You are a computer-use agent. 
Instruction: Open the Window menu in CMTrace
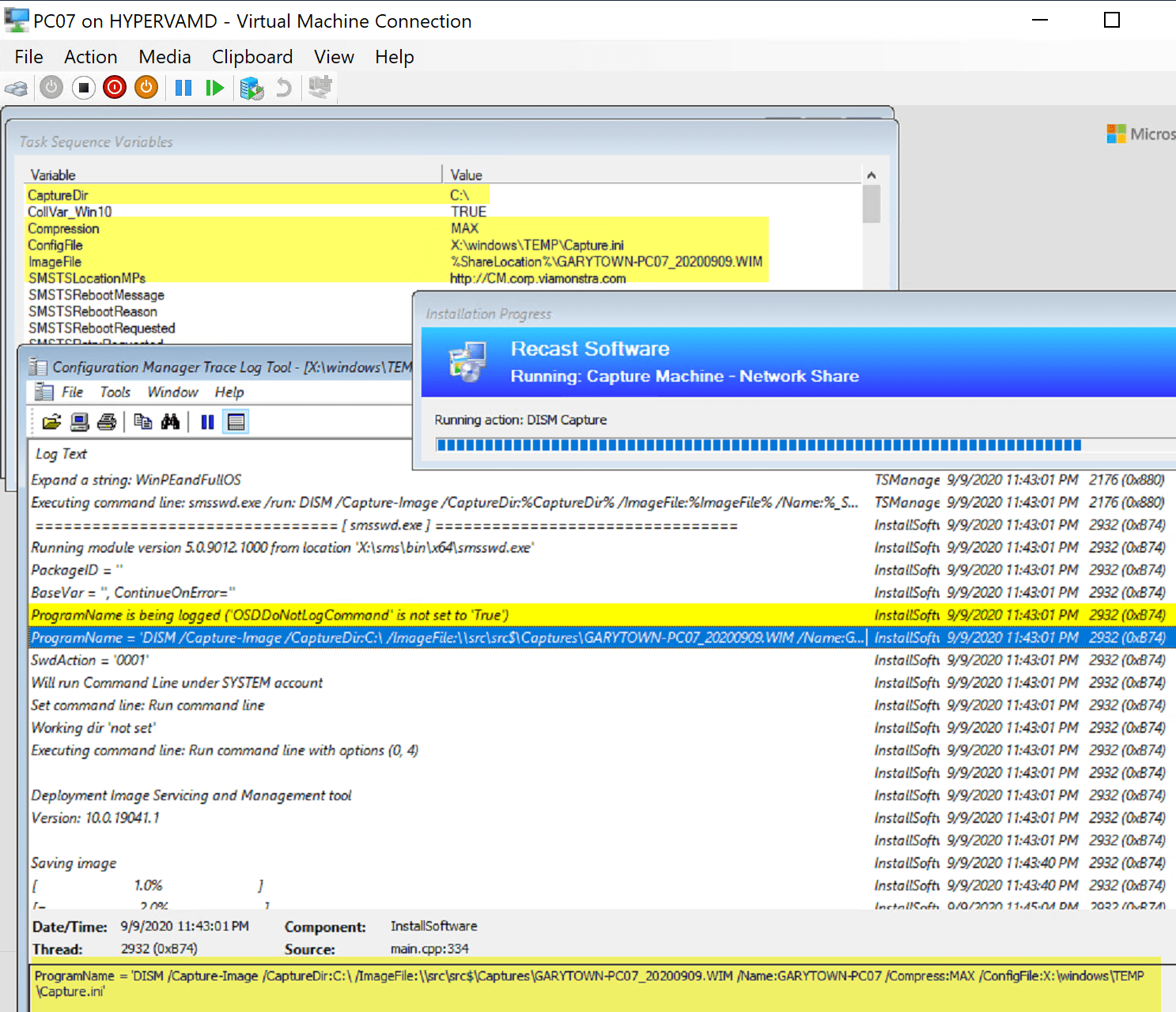[x=172, y=391]
